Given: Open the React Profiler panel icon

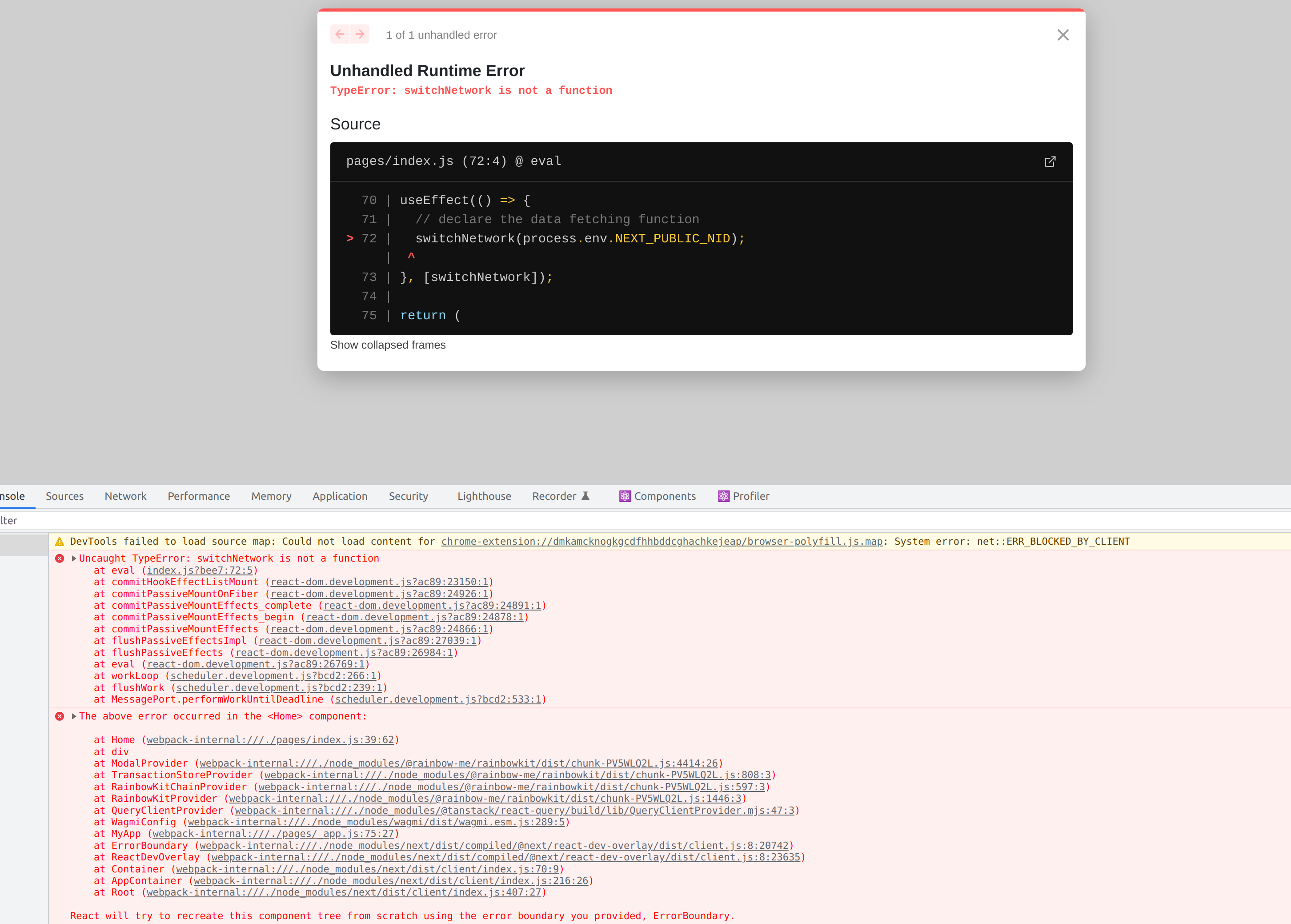Looking at the screenshot, I should (x=723, y=496).
